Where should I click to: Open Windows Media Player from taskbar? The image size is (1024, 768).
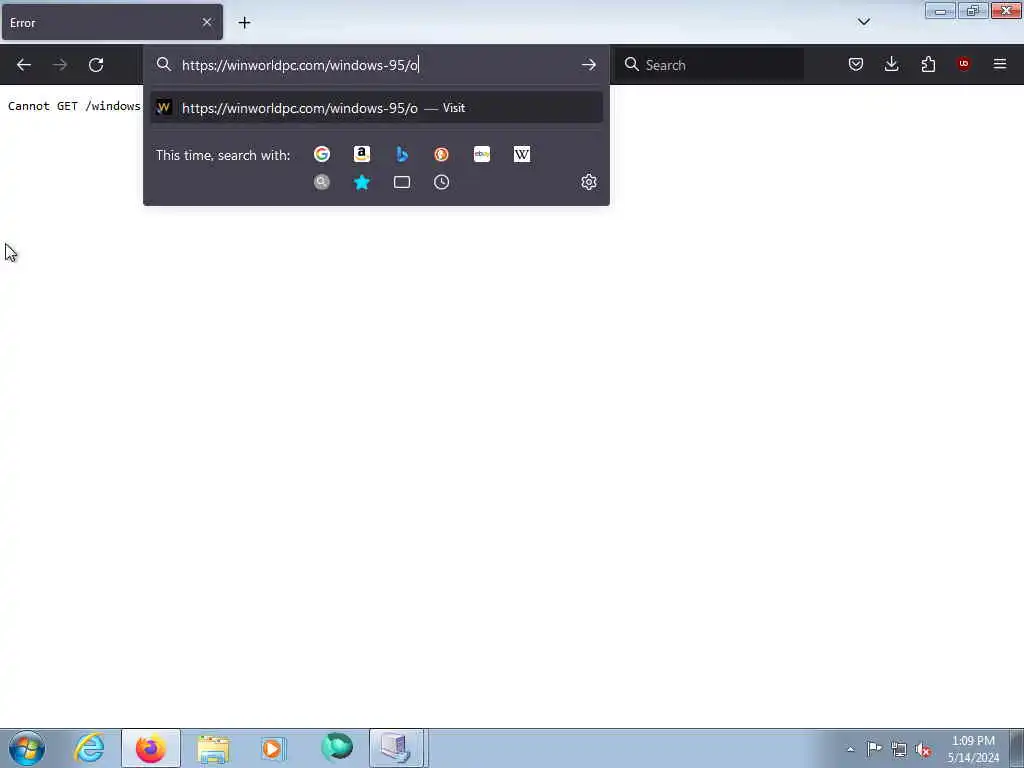click(x=272, y=748)
